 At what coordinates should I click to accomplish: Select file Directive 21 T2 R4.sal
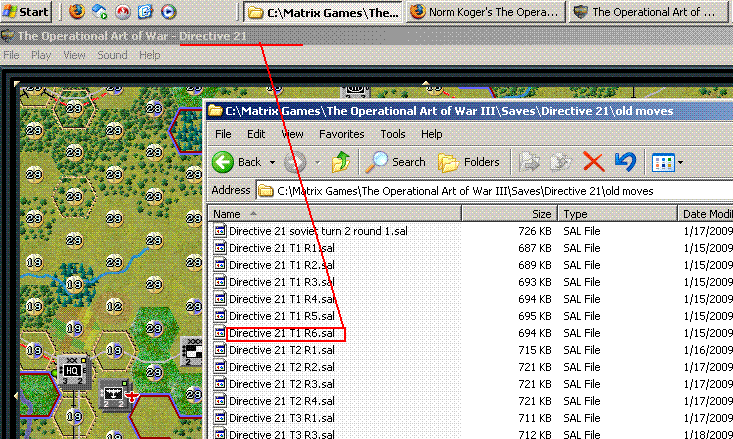click(281, 401)
